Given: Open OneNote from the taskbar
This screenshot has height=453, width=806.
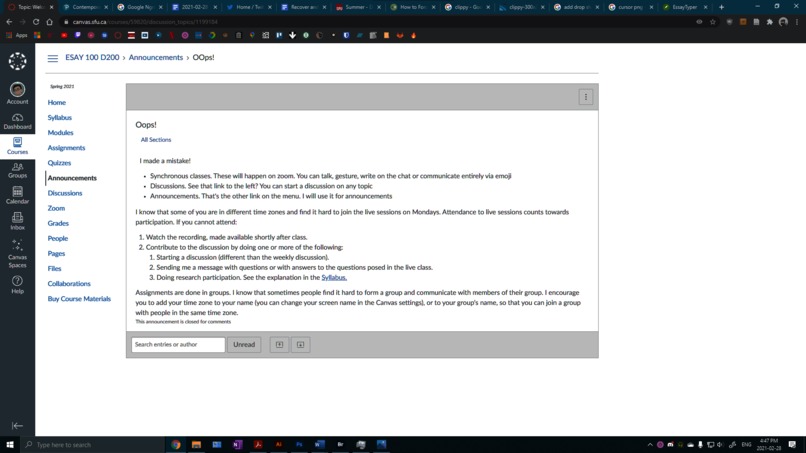Looking at the screenshot, I should click(x=237, y=445).
